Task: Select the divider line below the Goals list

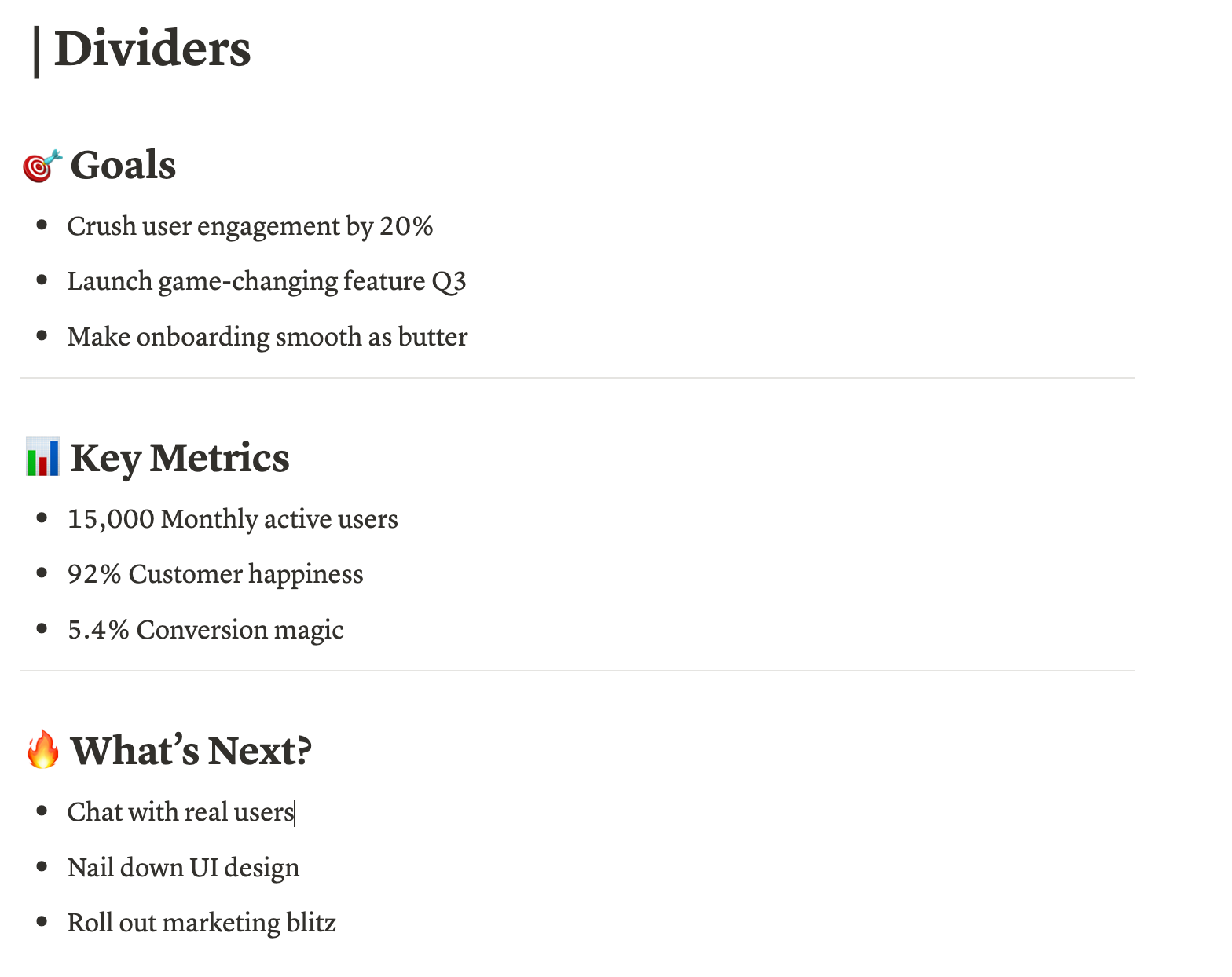Action: pyautogui.click(x=577, y=378)
